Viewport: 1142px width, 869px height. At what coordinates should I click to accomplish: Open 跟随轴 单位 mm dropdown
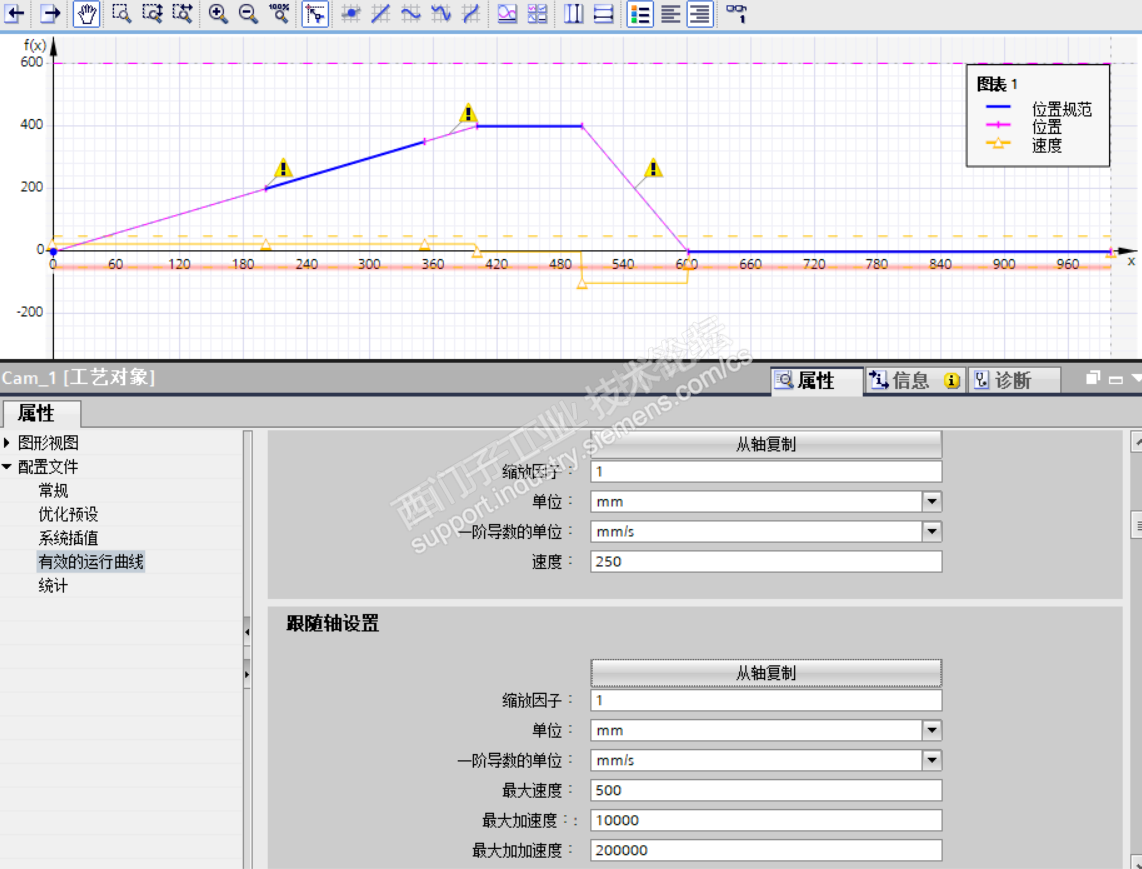coord(932,730)
